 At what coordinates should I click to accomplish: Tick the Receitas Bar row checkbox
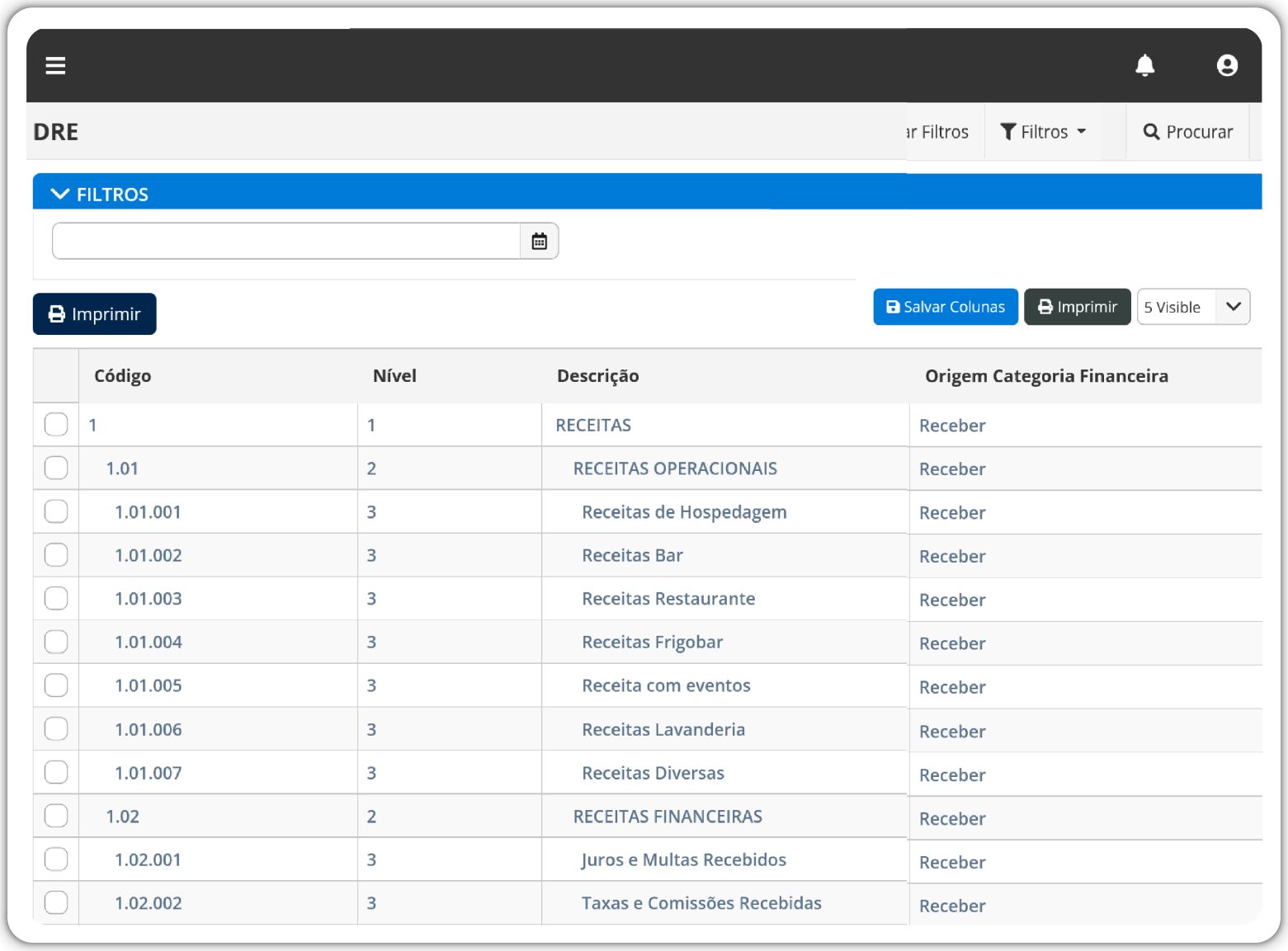click(x=56, y=555)
